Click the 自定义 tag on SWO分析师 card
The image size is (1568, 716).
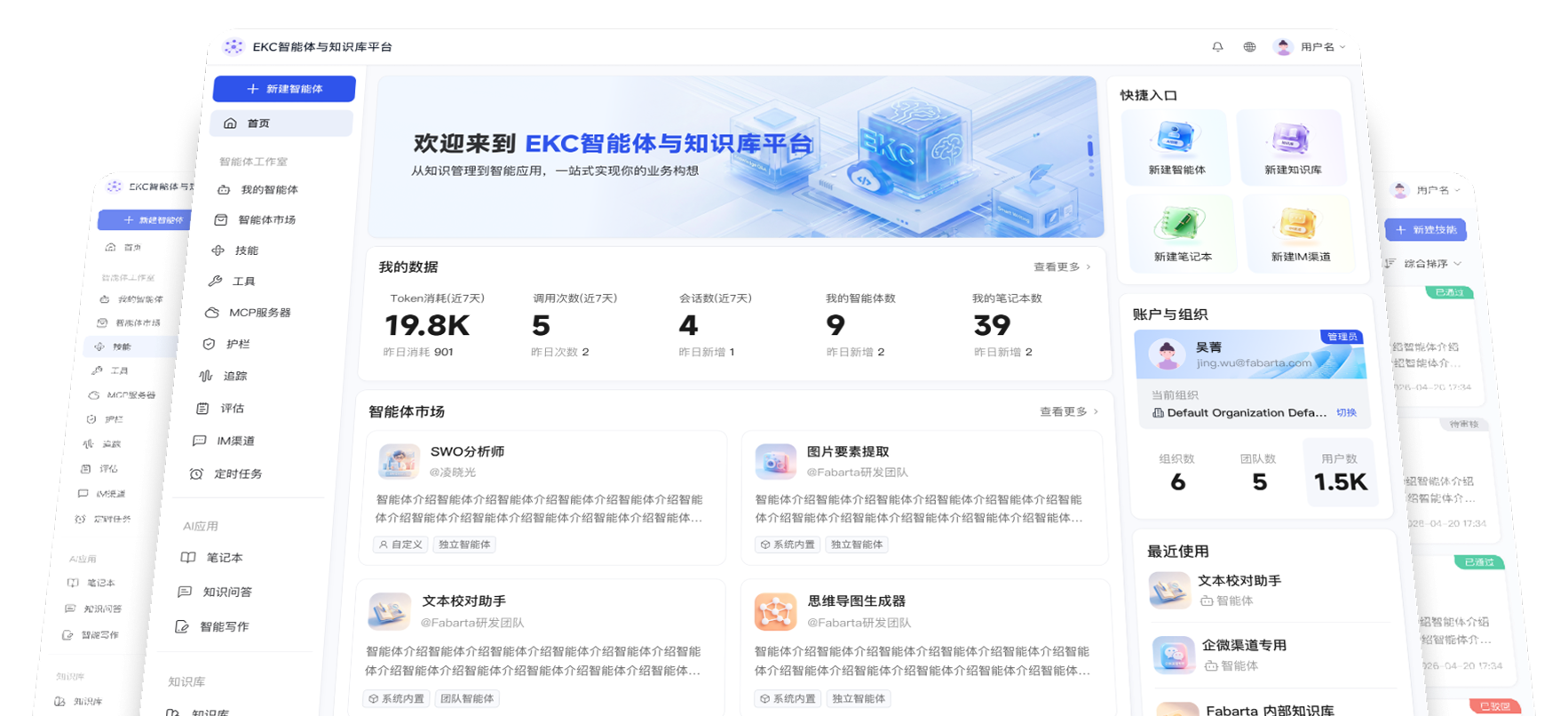pos(400,545)
